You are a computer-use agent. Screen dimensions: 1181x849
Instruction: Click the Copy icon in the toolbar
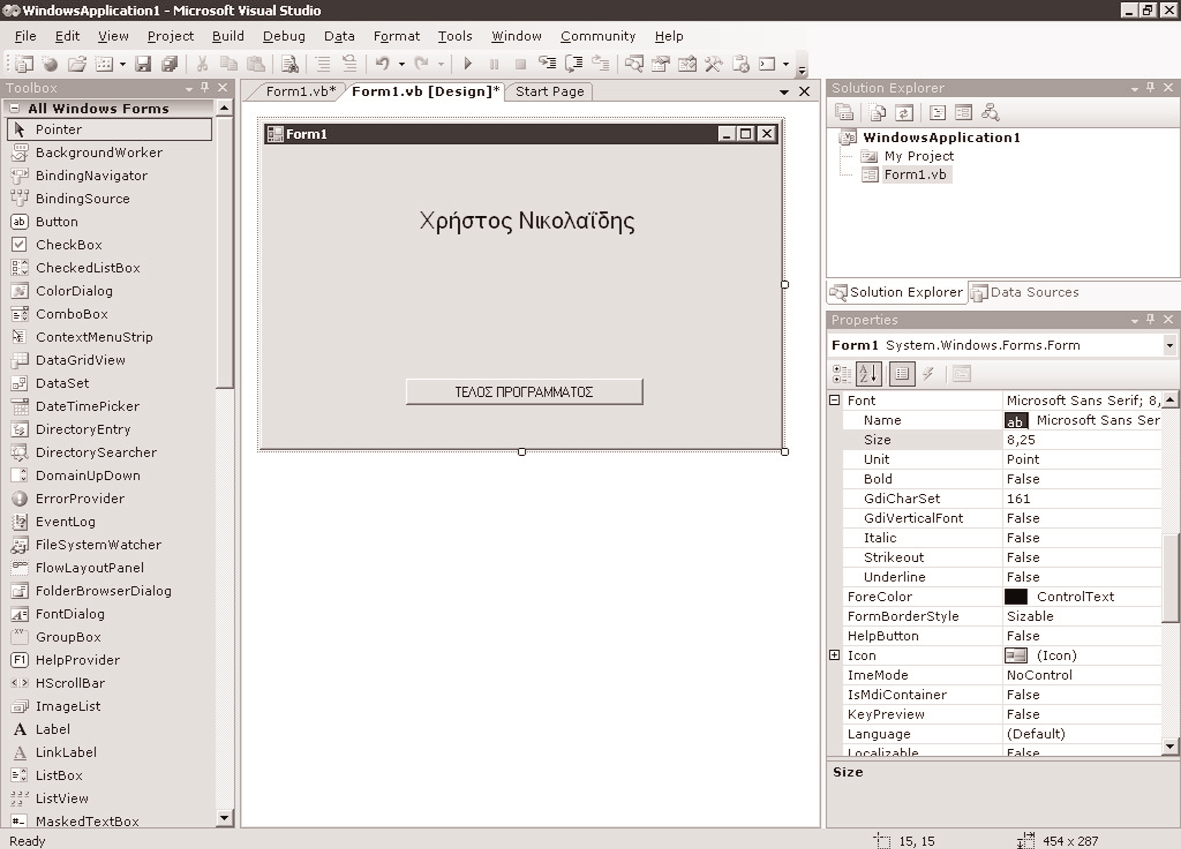[x=228, y=64]
